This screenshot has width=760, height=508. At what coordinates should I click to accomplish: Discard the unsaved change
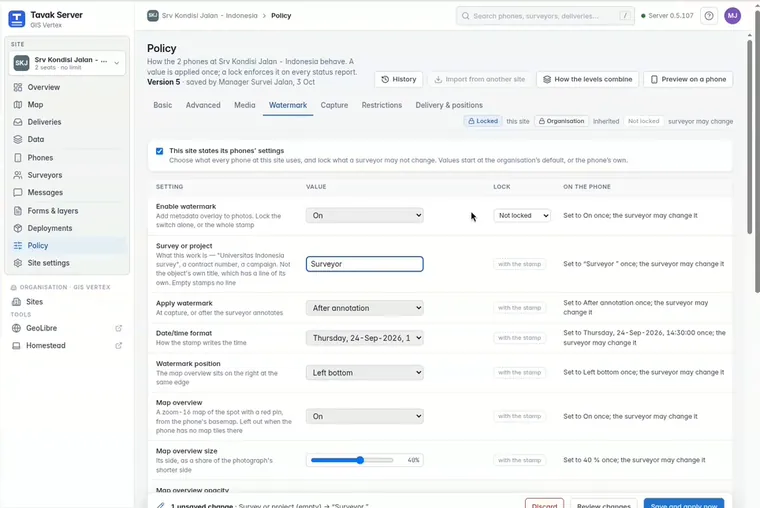[x=544, y=504]
